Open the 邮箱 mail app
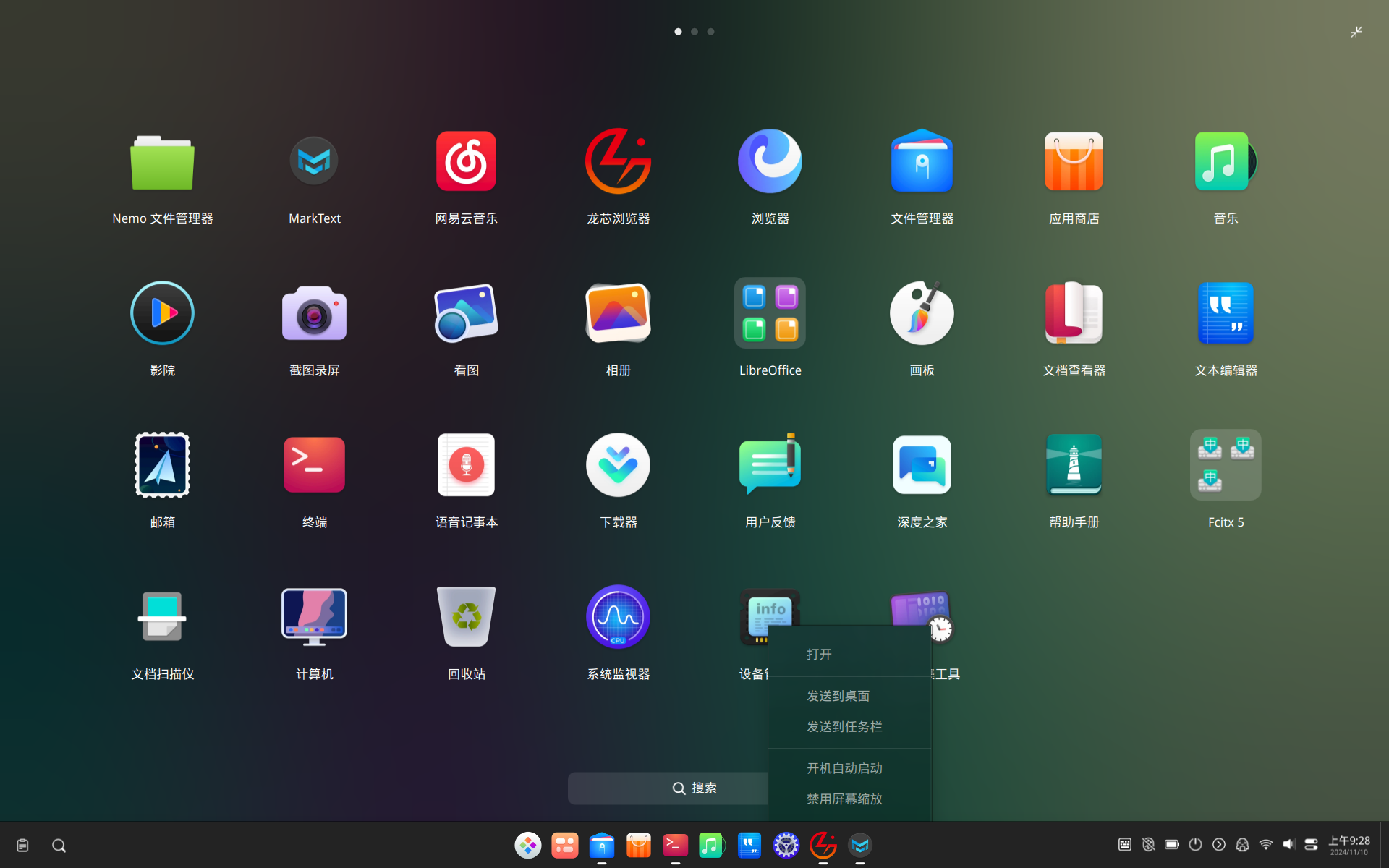 162,466
